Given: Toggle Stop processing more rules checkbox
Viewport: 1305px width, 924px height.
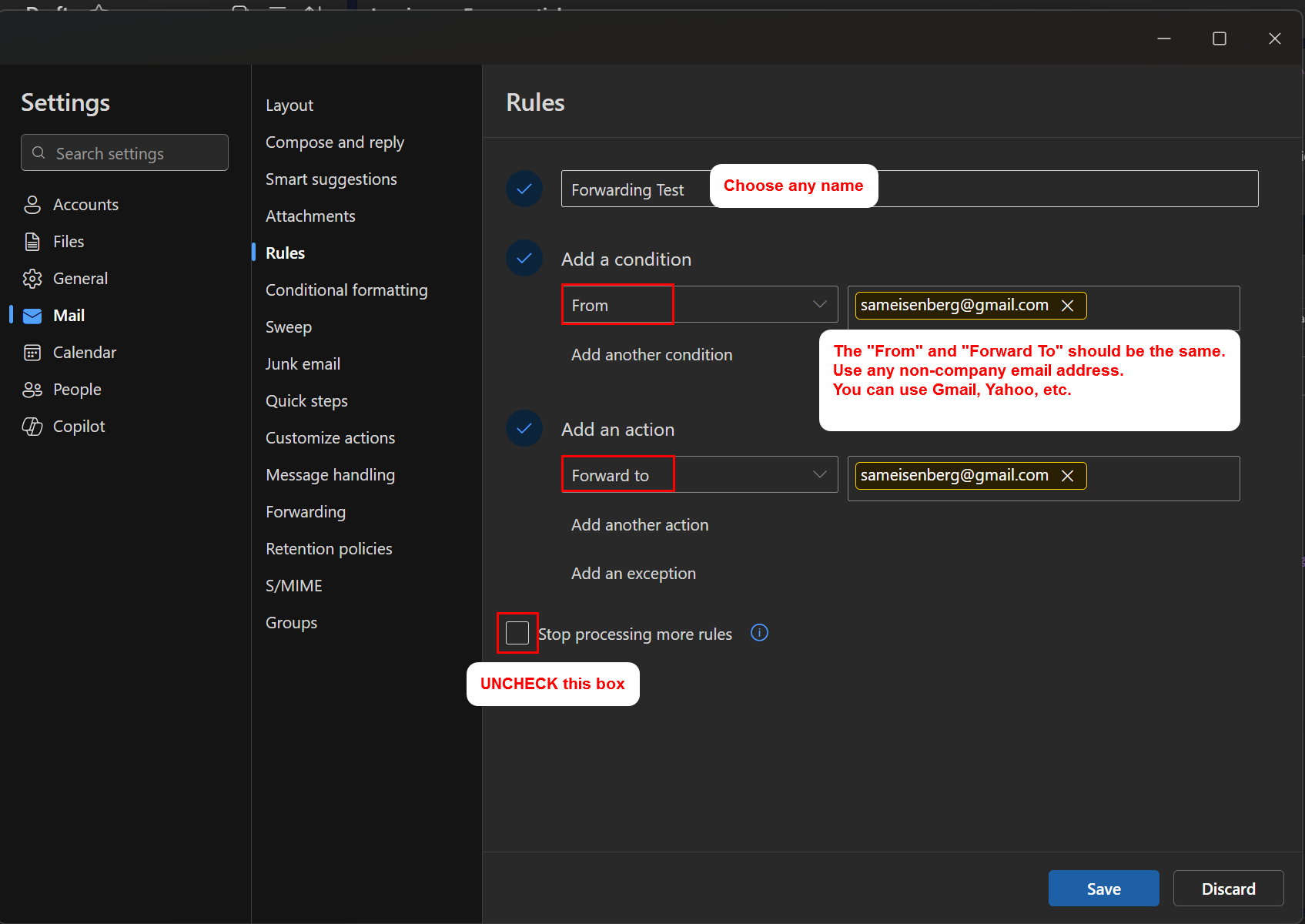Looking at the screenshot, I should 517,633.
